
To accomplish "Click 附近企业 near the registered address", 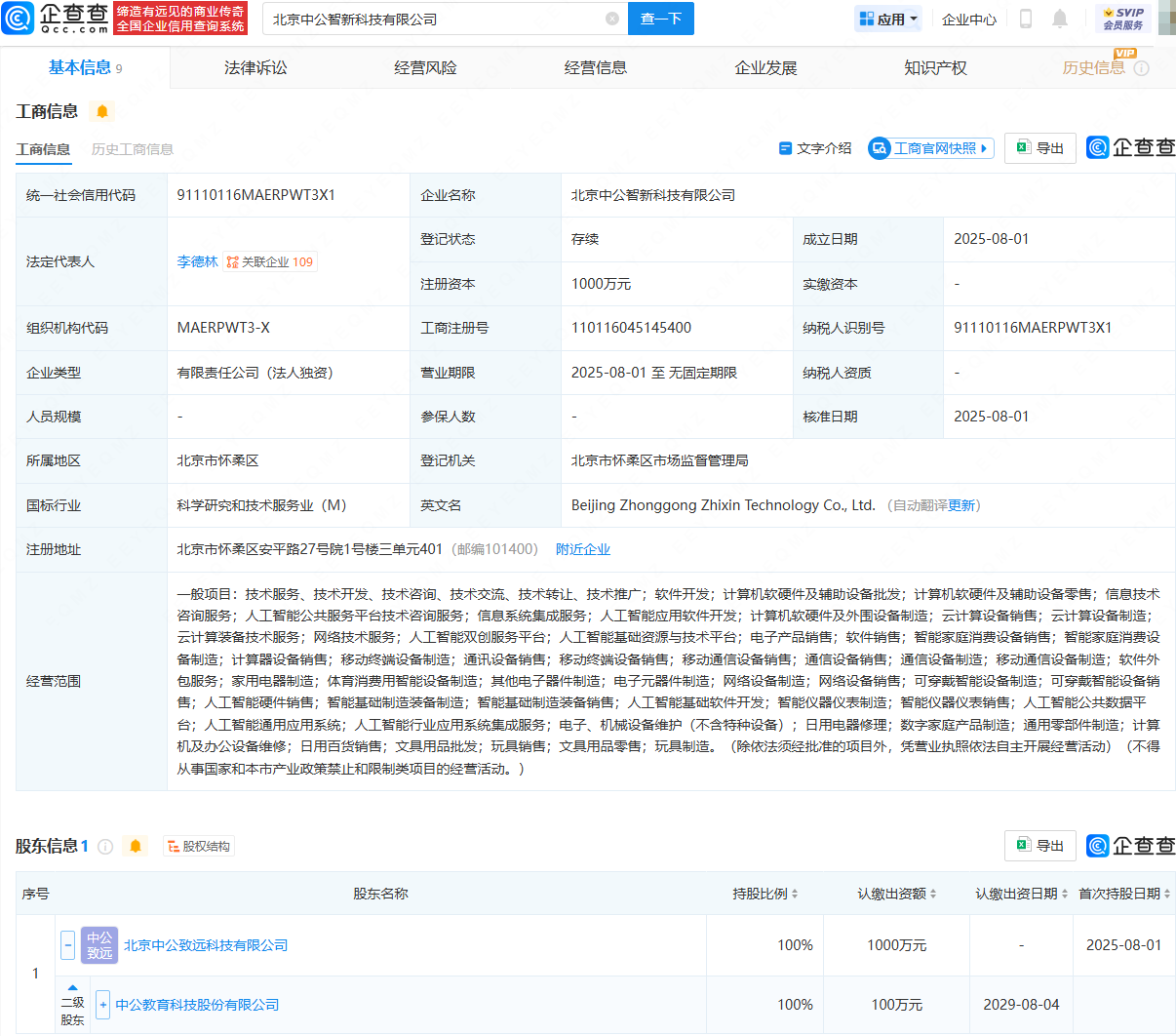I will (x=583, y=549).
